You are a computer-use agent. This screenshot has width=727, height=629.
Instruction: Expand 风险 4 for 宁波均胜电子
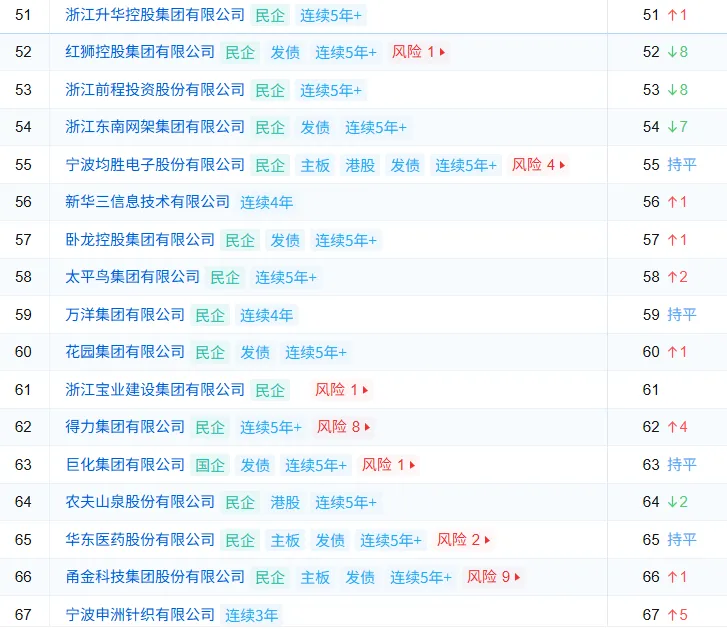(538, 165)
